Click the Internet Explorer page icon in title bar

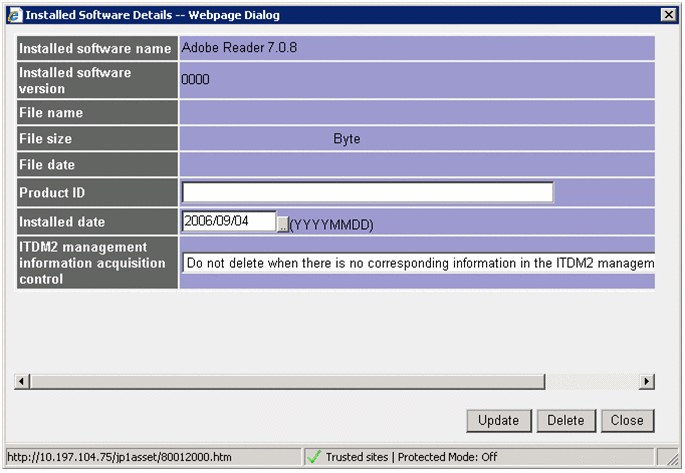pyautogui.click(x=14, y=15)
